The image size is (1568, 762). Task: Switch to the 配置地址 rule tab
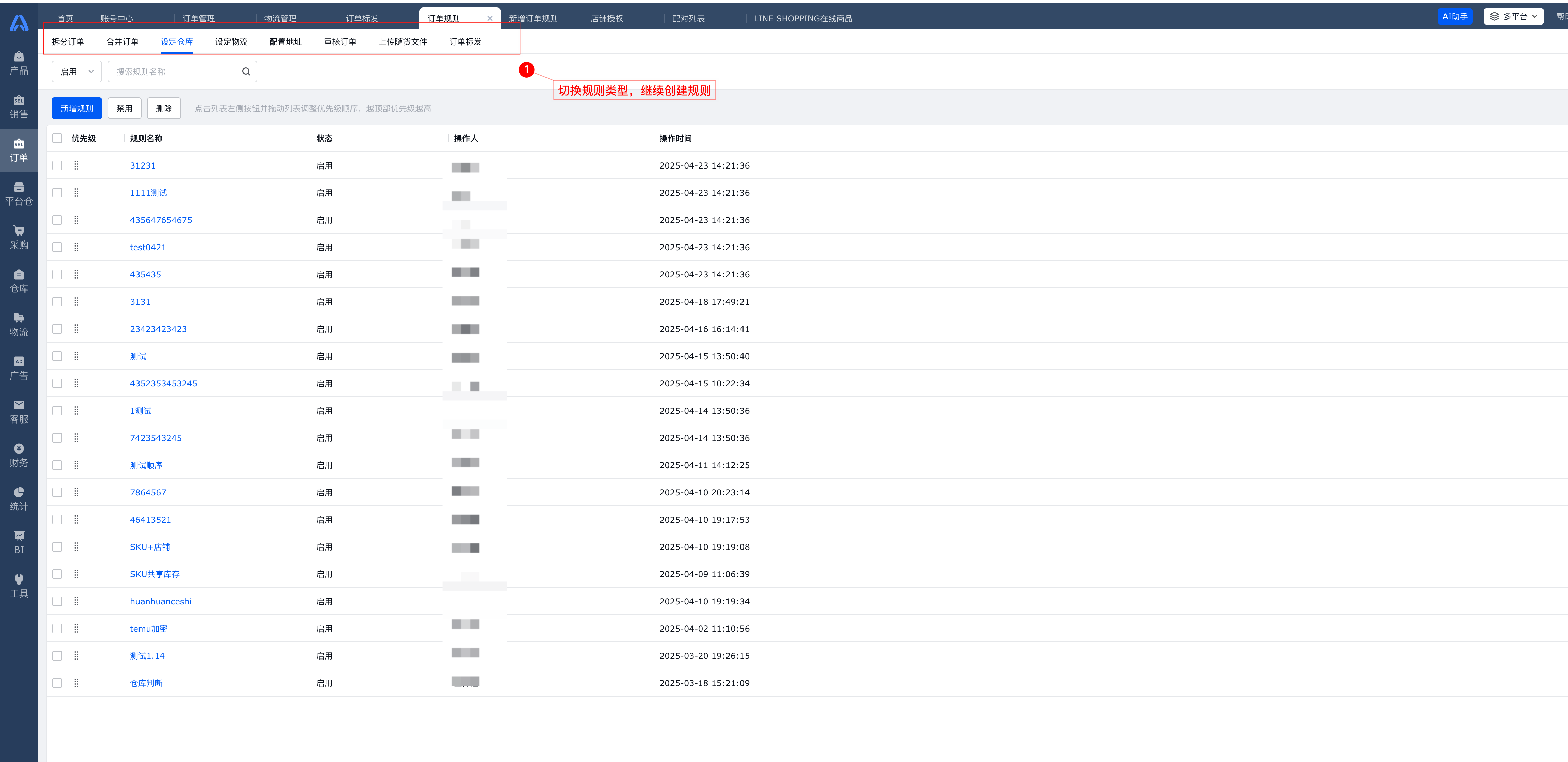285,42
